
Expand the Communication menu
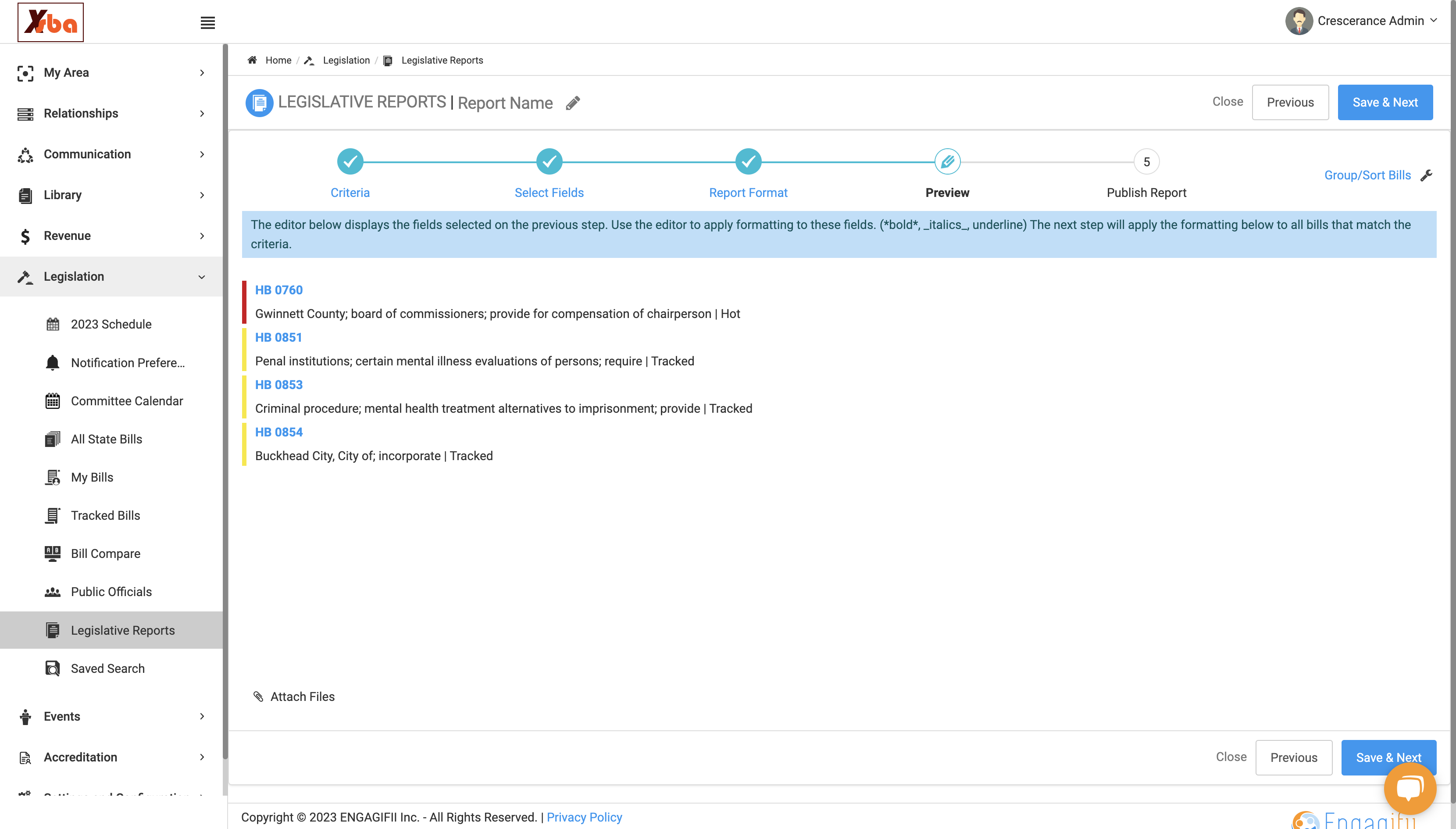click(111, 154)
